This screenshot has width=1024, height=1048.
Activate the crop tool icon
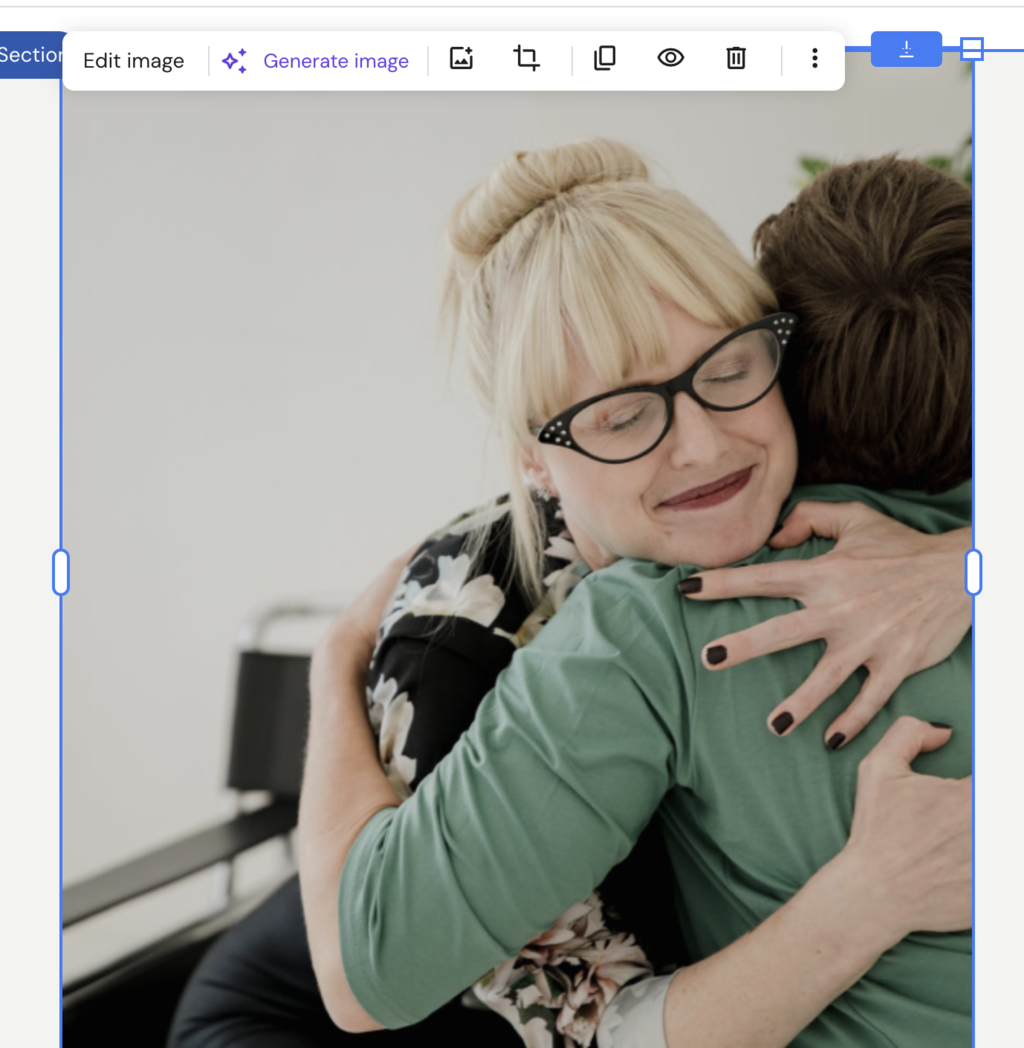coord(527,58)
